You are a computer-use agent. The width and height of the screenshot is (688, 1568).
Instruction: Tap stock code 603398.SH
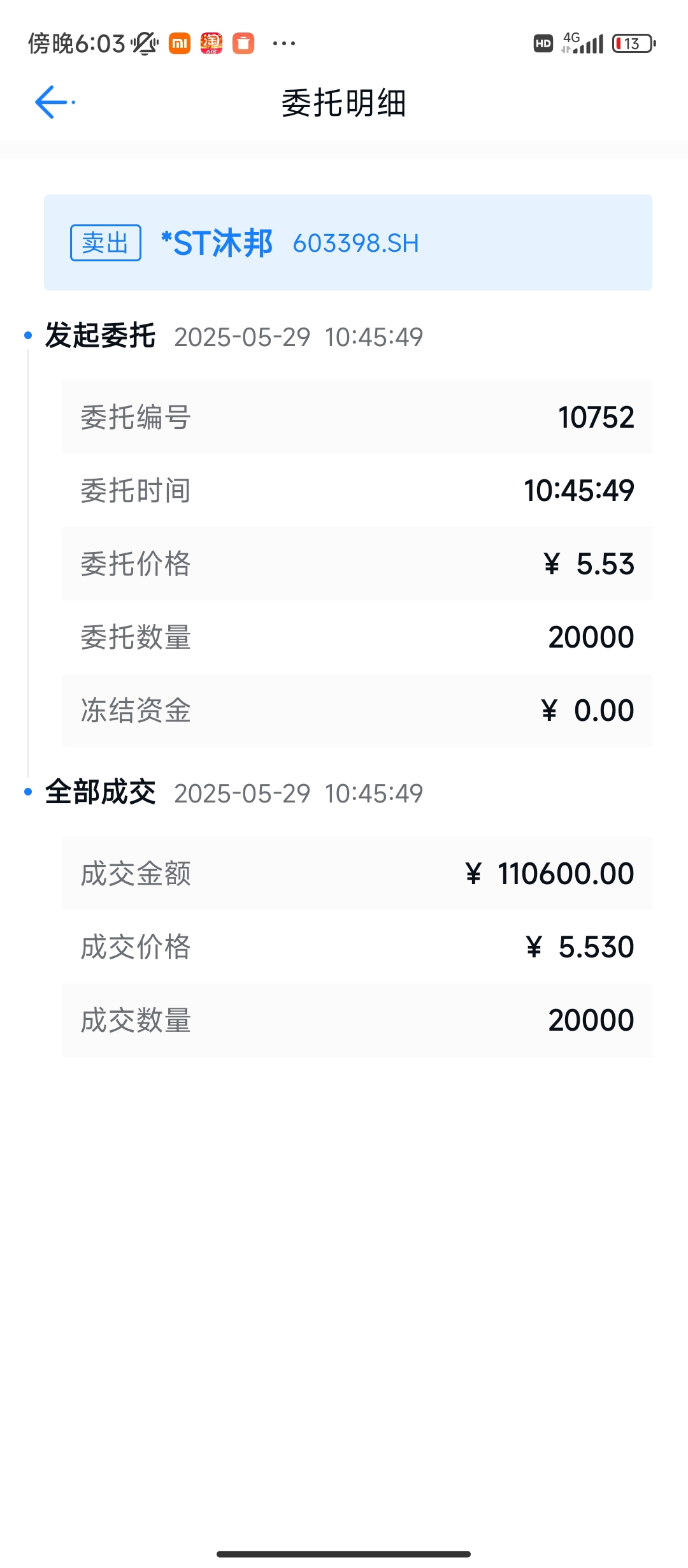[356, 243]
